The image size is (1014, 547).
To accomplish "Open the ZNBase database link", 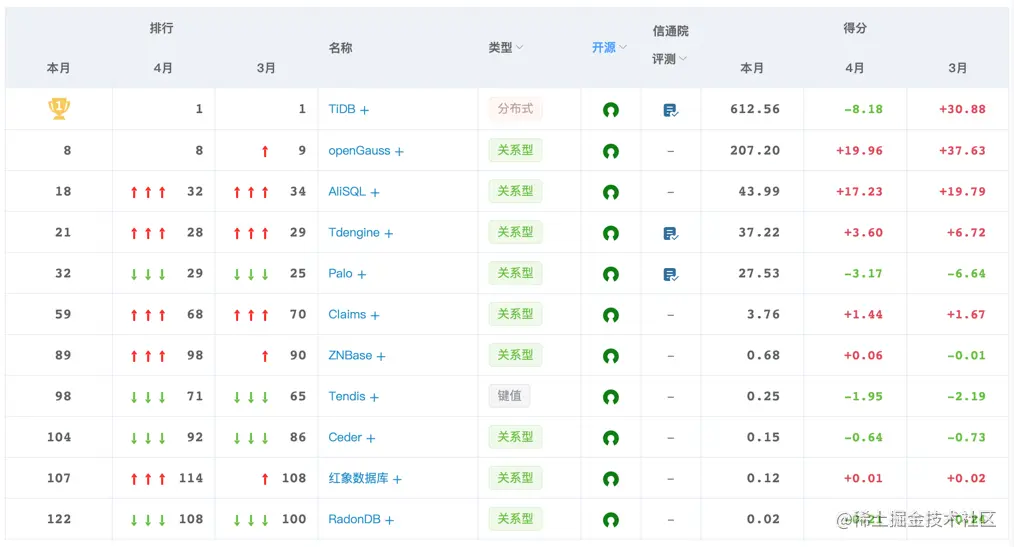I will [350, 356].
